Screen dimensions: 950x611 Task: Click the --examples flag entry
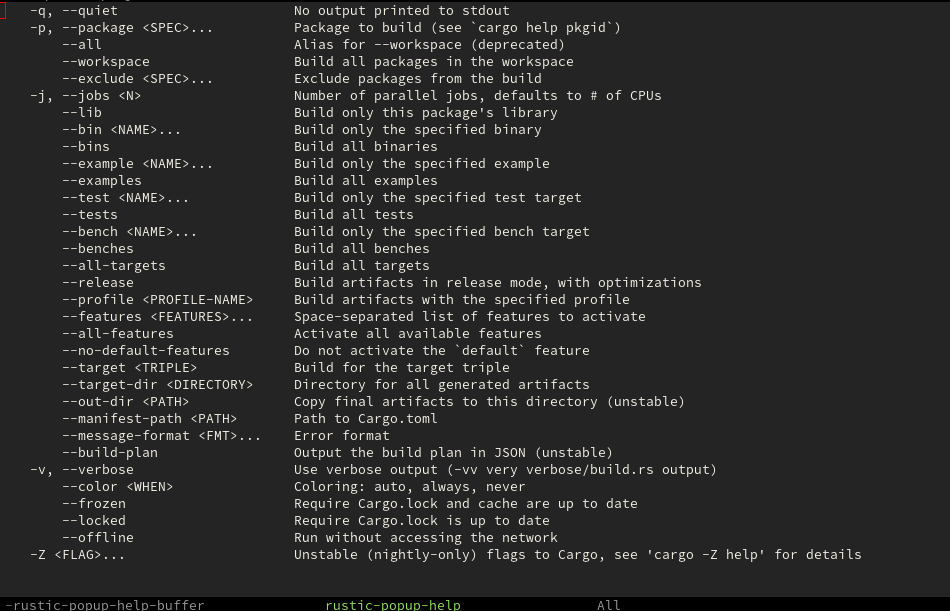click(101, 181)
